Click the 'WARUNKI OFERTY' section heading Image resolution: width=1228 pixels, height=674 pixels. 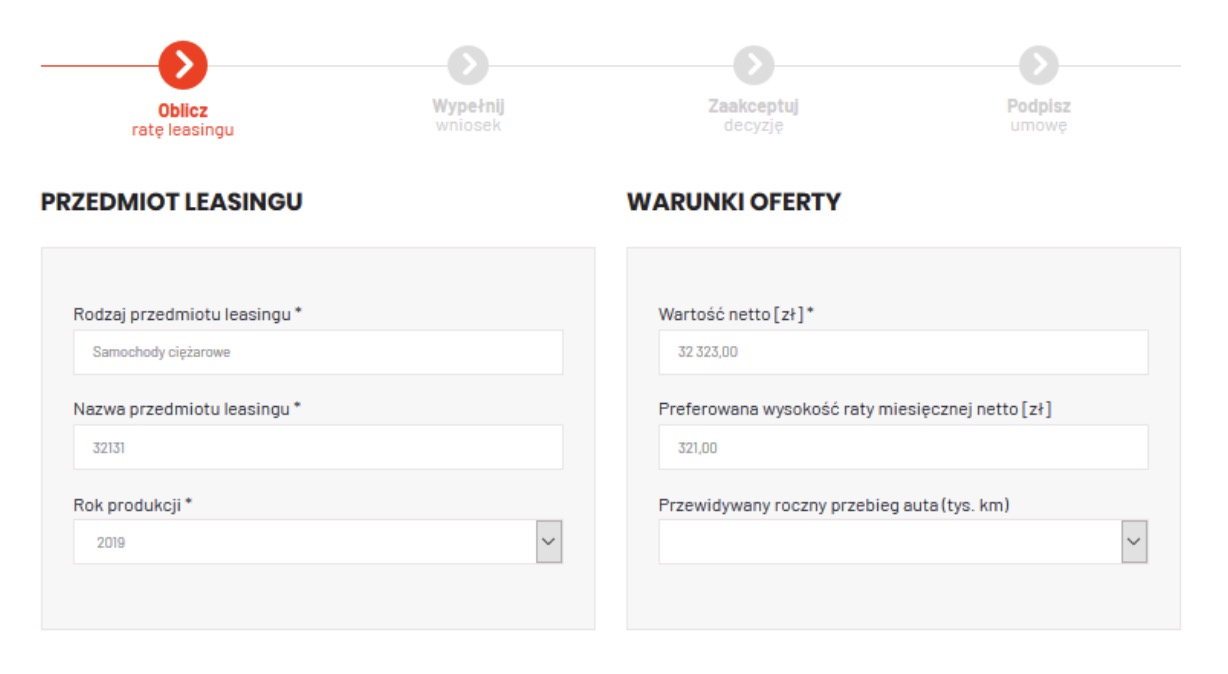734,202
